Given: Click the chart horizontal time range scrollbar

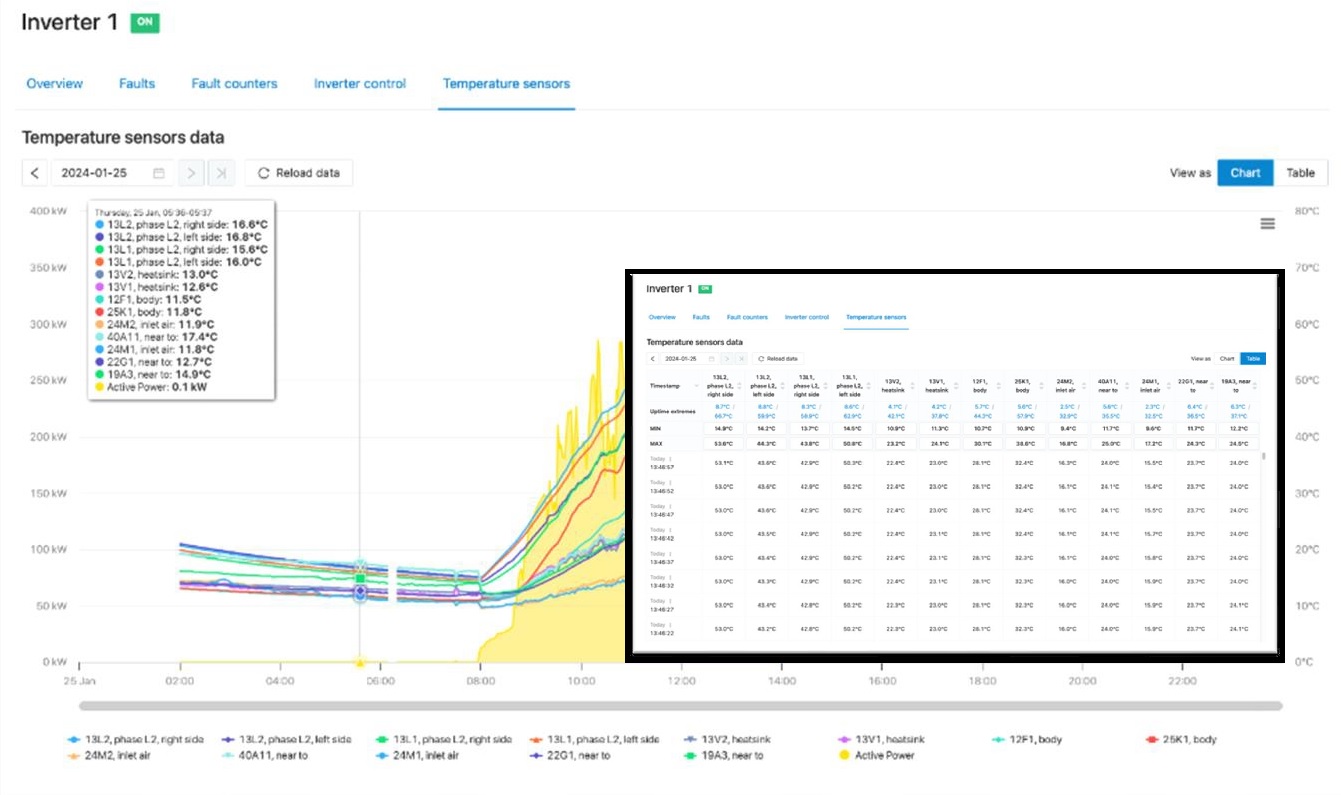Looking at the screenshot, I should click(680, 706).
